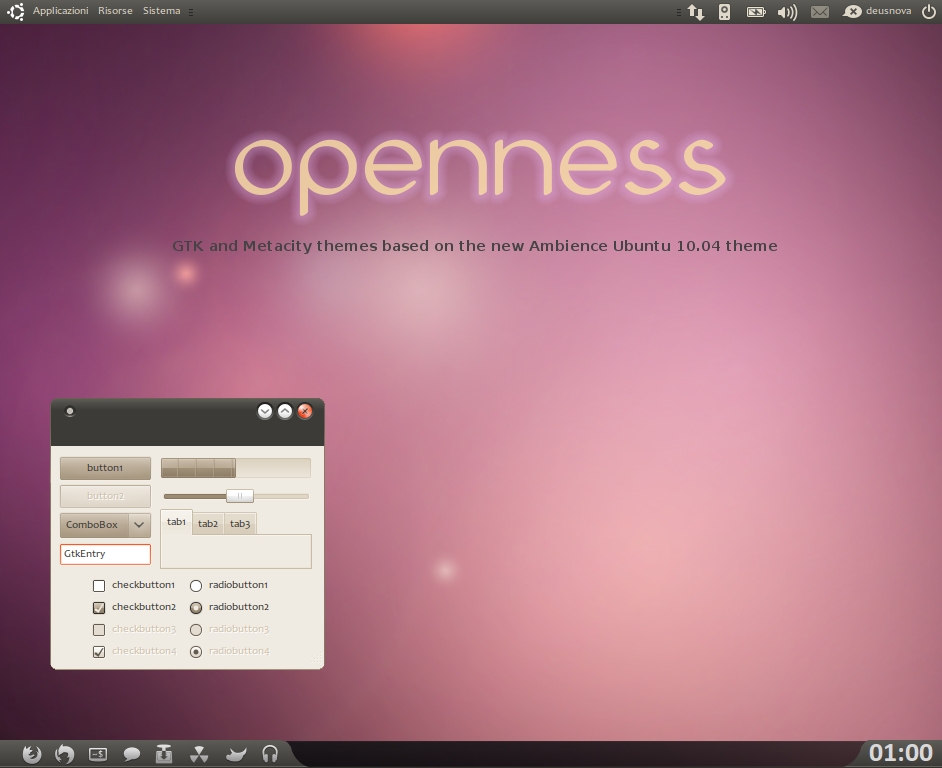The image size is (942, 768).
Task: Click the horizontal slider handle
Action: point(240,496)
